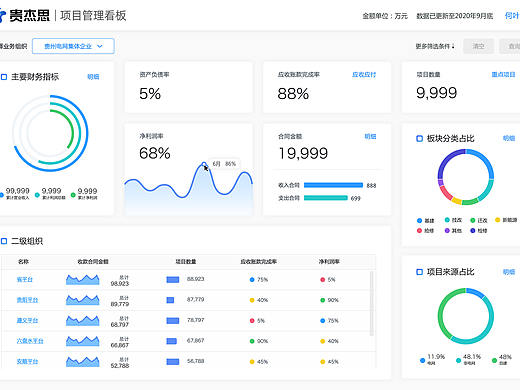
Task: Toggle the 新能源 yellow legend item
Action: pyautogui.click(x=506, y=220)
